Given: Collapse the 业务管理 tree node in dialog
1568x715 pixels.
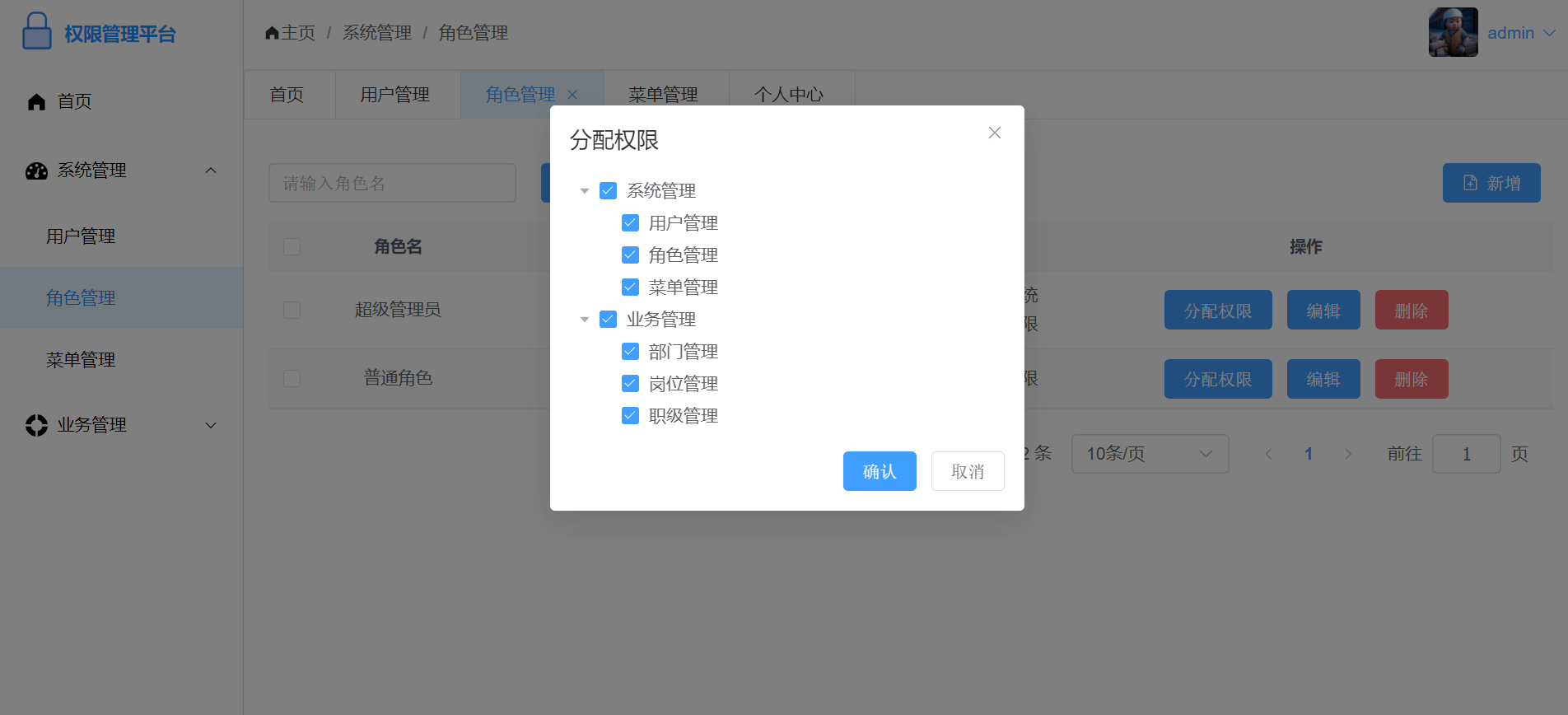Looking at the screenshot, I should (585, 320).
